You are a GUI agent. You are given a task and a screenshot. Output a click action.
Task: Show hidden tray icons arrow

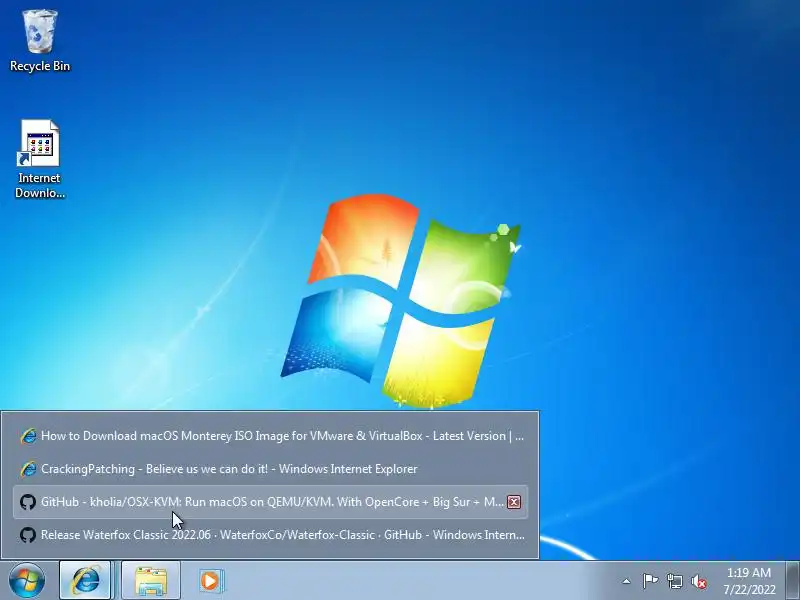[x=626, y=581]
